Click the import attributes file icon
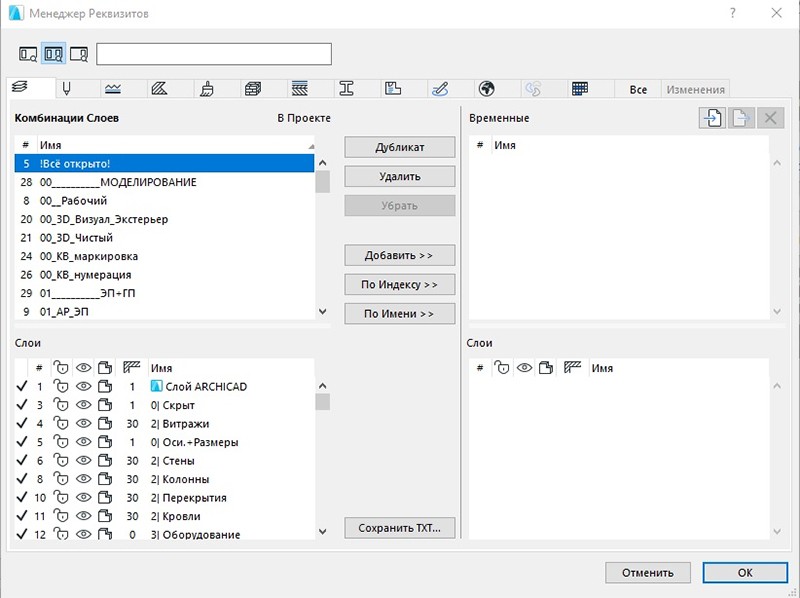This screenshot has height=598, width=800. coord(711,119)
